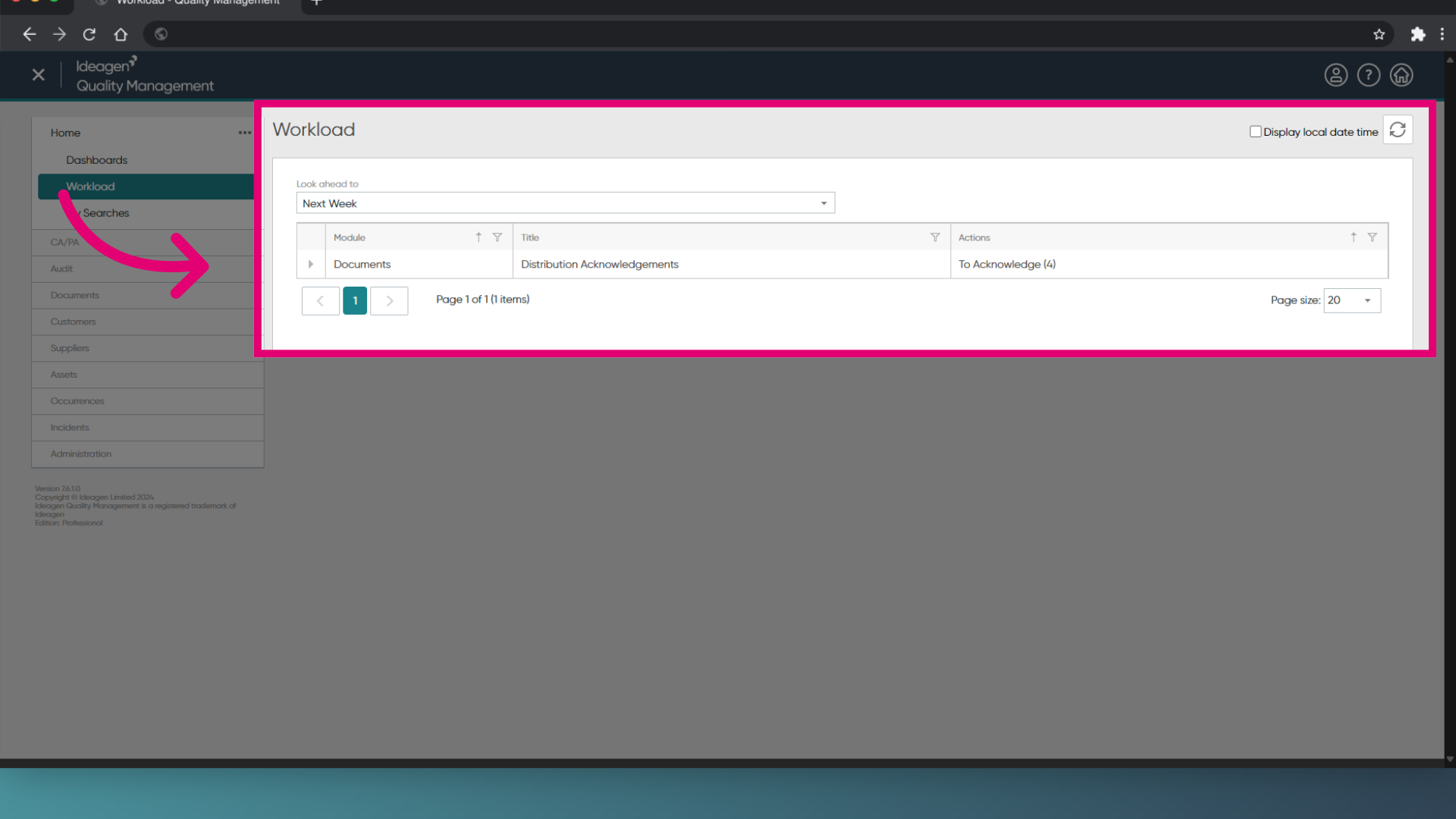Expand the Documents row

[311, 264]
